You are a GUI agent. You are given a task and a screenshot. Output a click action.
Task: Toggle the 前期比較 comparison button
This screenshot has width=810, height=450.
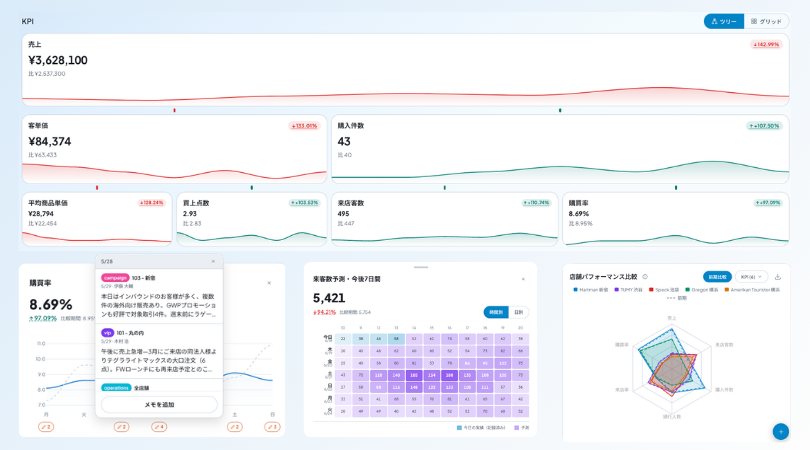point(717,277)
